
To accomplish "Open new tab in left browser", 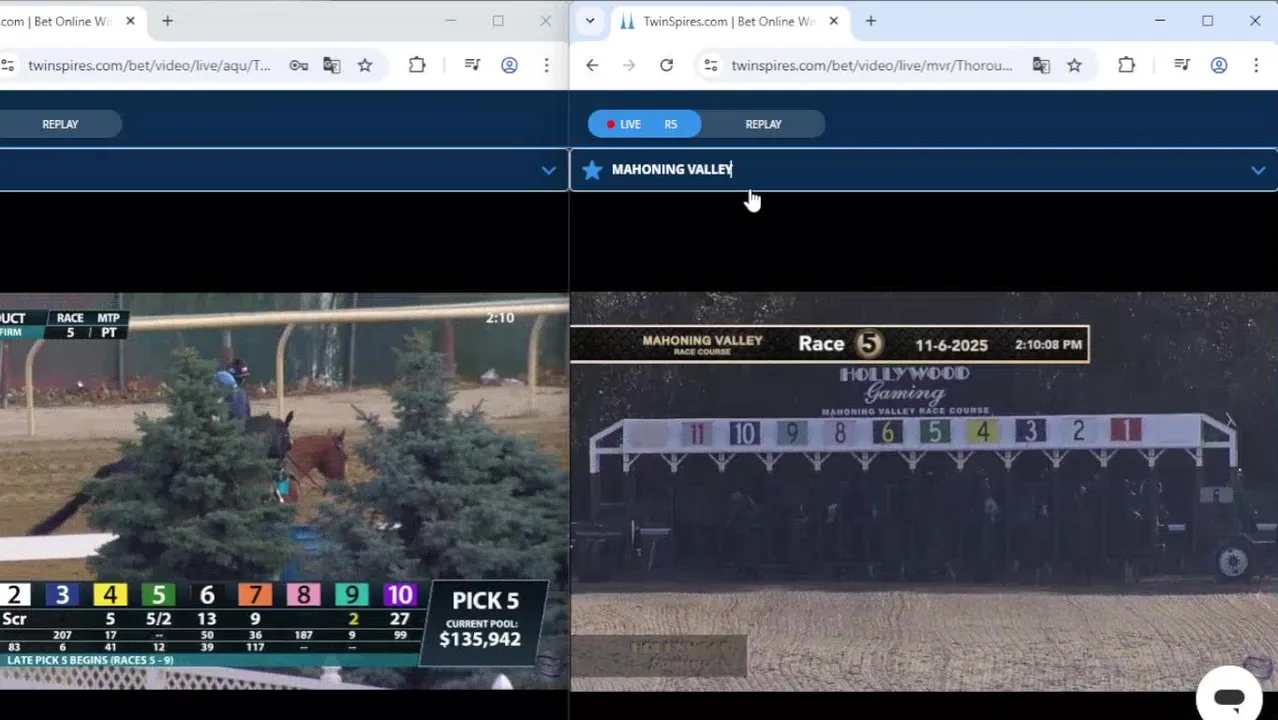I will pyautogui.click(x=167, y=21).
